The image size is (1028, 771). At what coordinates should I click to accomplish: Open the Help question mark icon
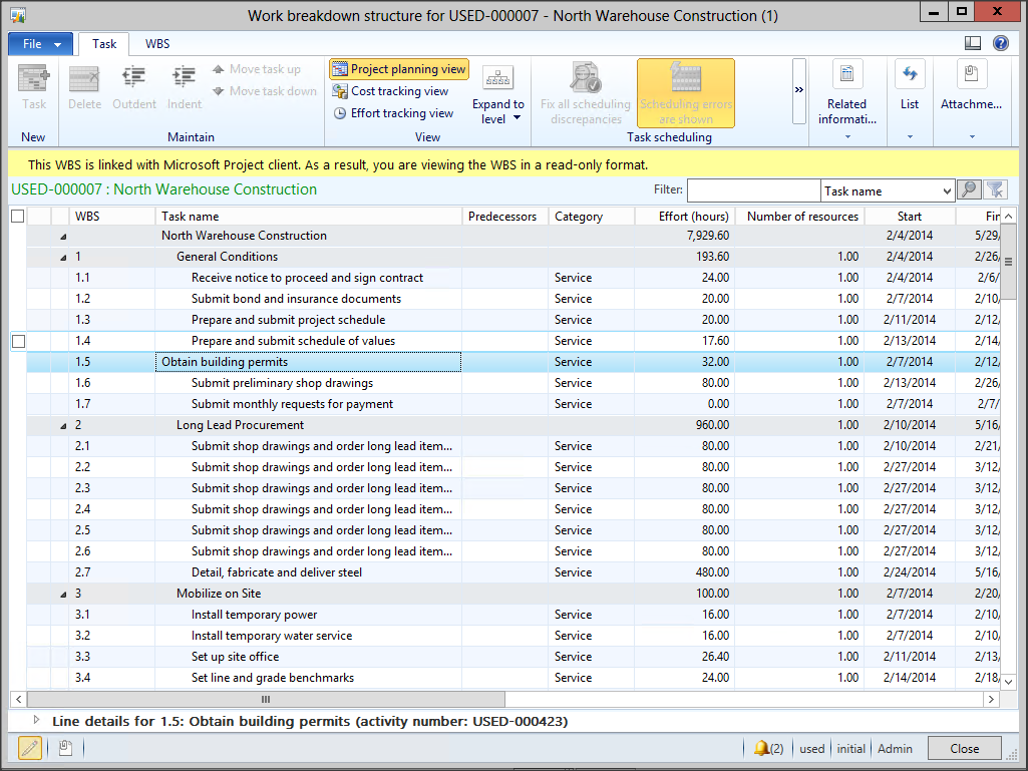(1000, 43)
